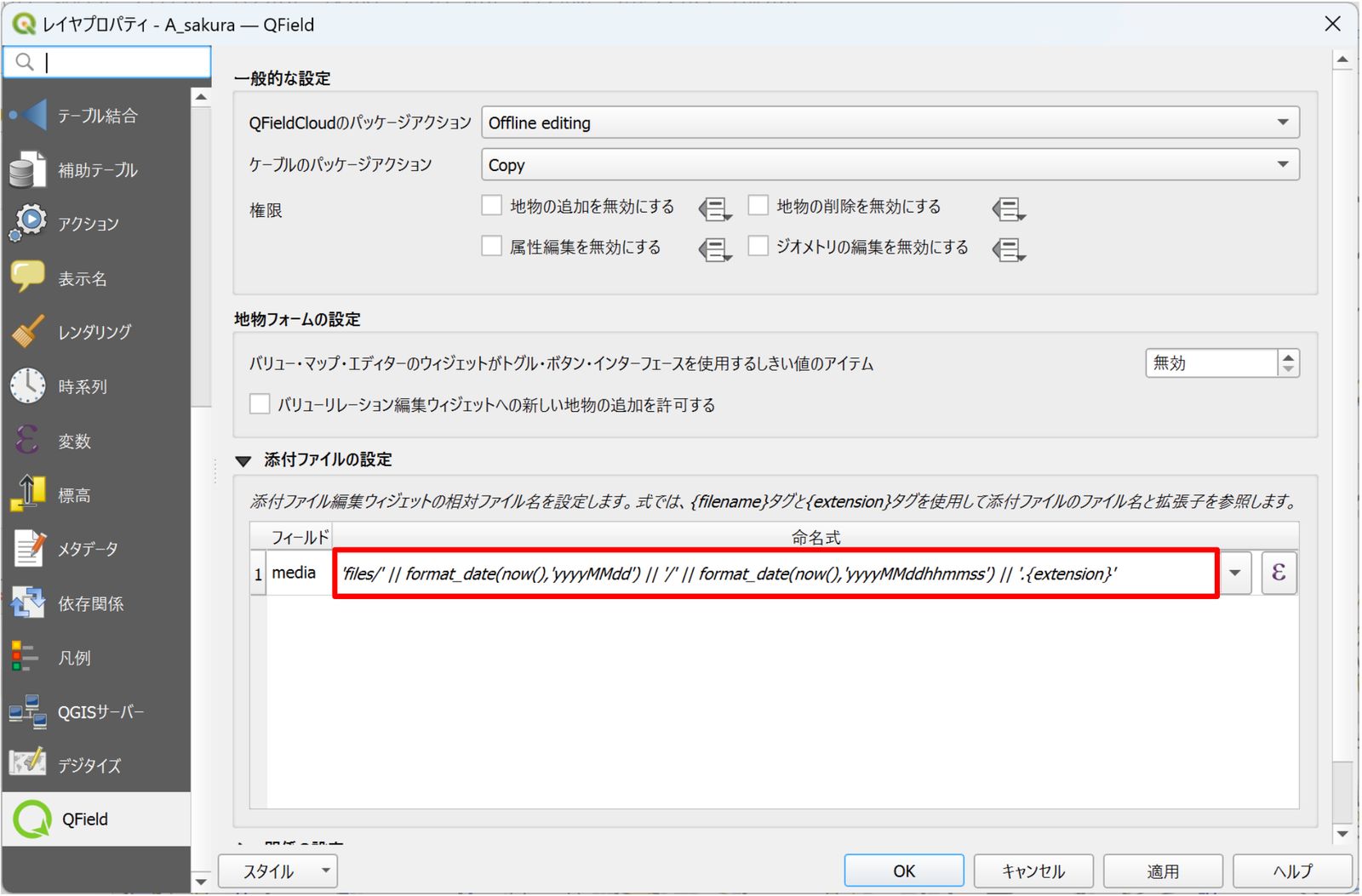The width and height of the screenshot is (1362, 896).
Task: Click the キャンセル button
Action: click(1033, 870)
